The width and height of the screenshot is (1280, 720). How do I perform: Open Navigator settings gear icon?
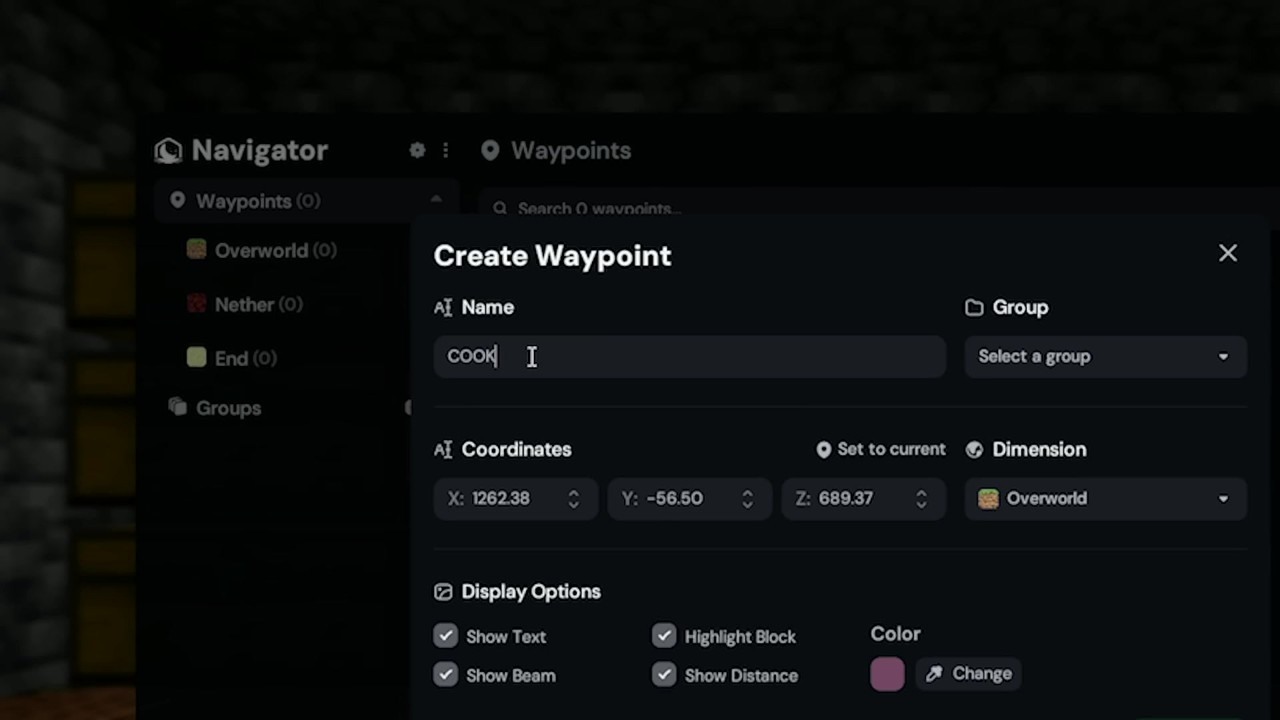coord(417,150)
